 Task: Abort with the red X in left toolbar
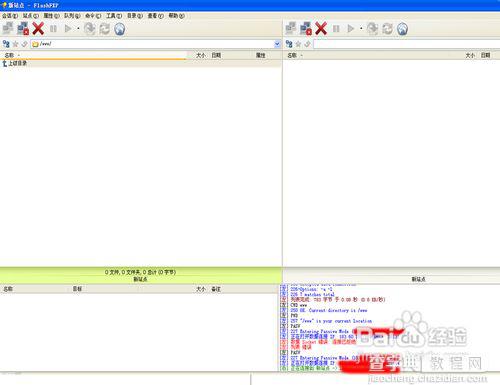click(x=38, y=29)
